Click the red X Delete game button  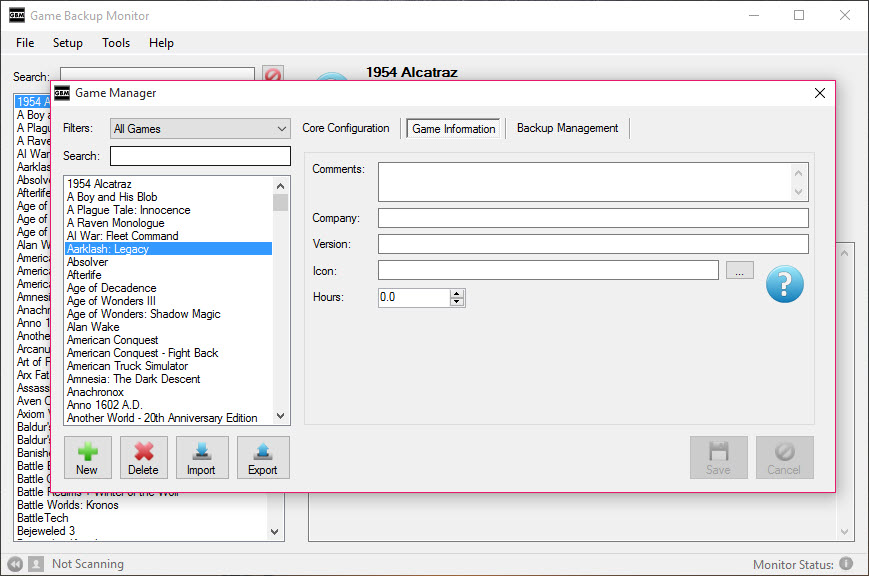click(x=144, y=457)
